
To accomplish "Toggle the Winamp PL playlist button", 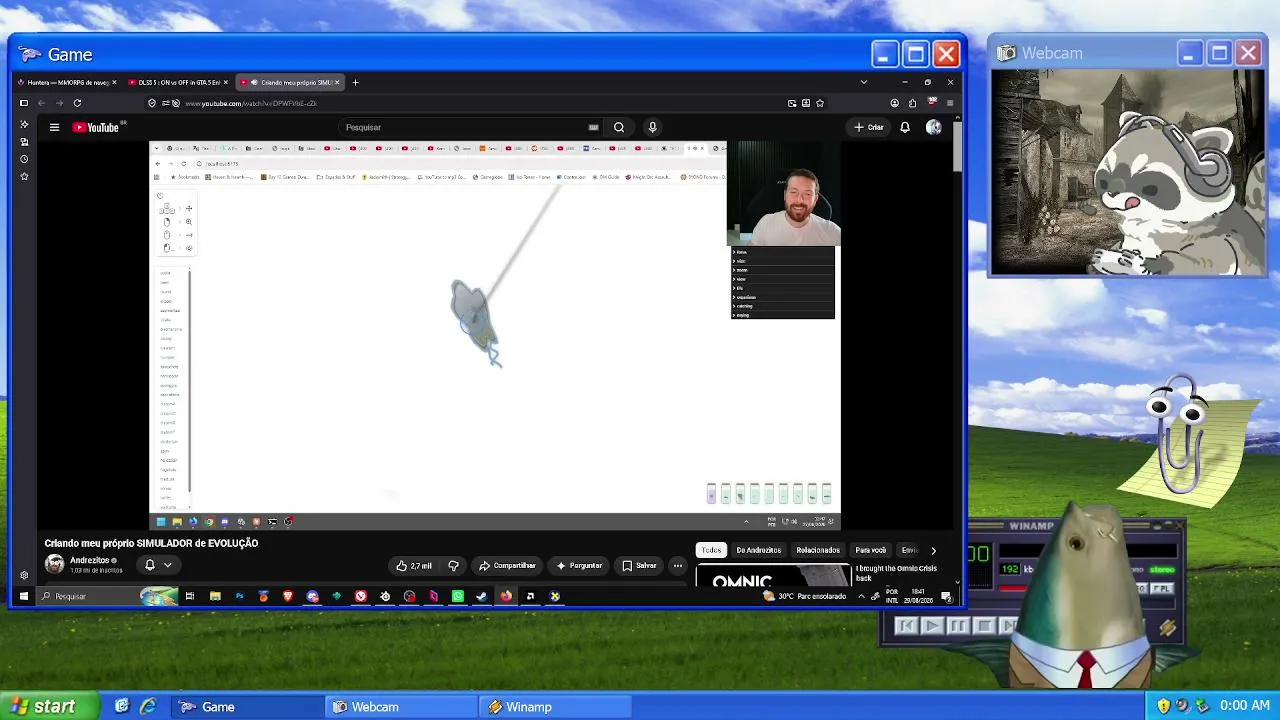I will coord(1162,589).
